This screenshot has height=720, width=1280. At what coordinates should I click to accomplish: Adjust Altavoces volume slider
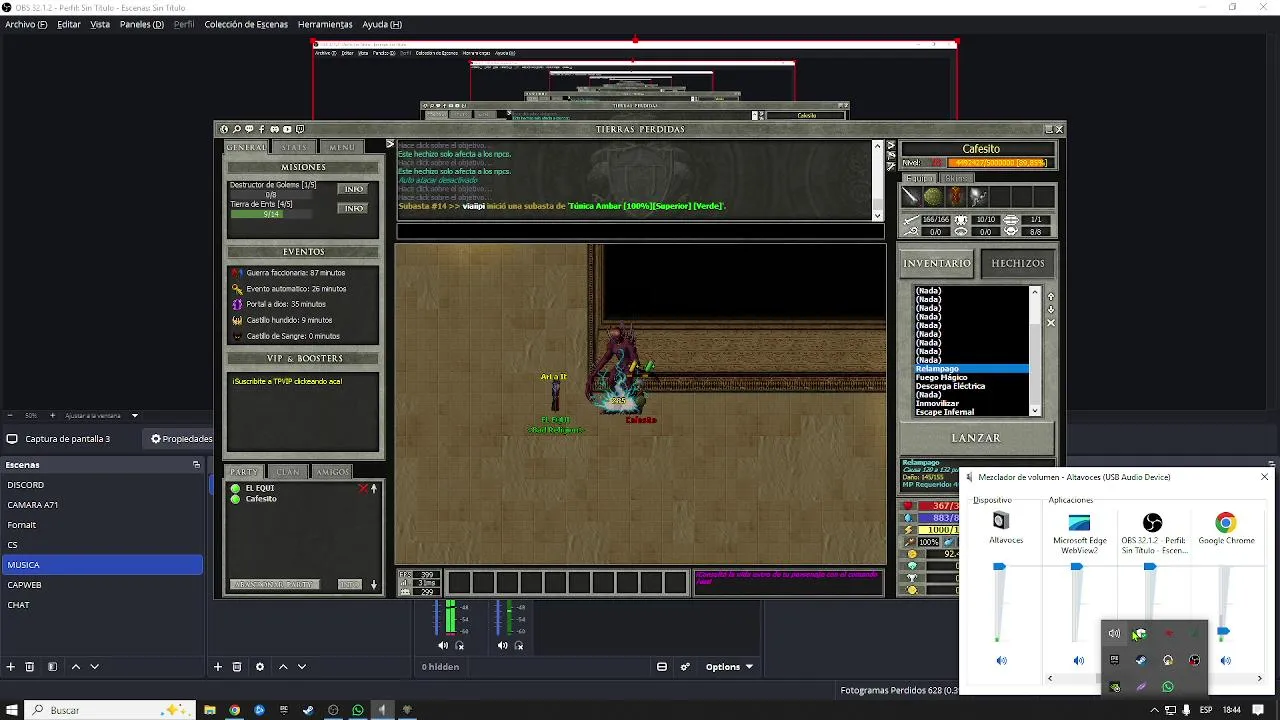tap(999, 567)
